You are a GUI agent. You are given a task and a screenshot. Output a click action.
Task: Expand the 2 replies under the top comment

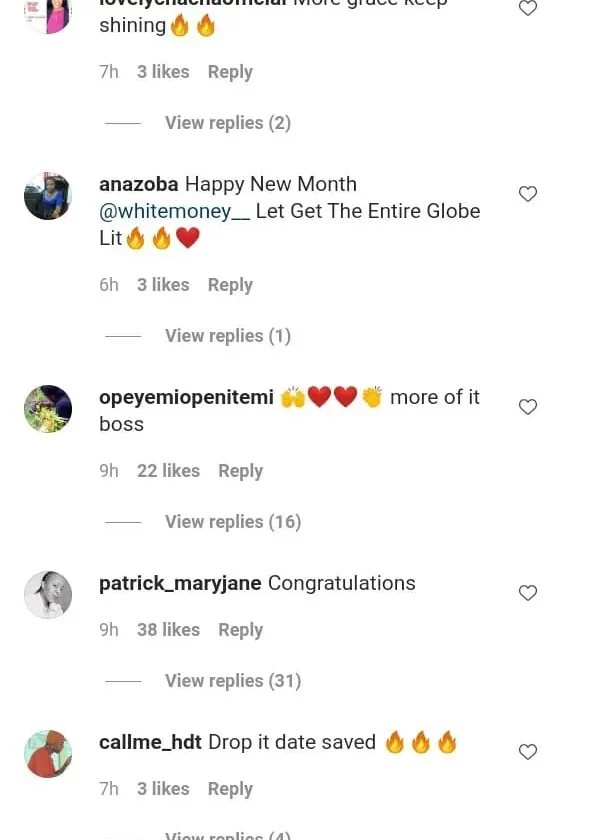pos(227,123)
